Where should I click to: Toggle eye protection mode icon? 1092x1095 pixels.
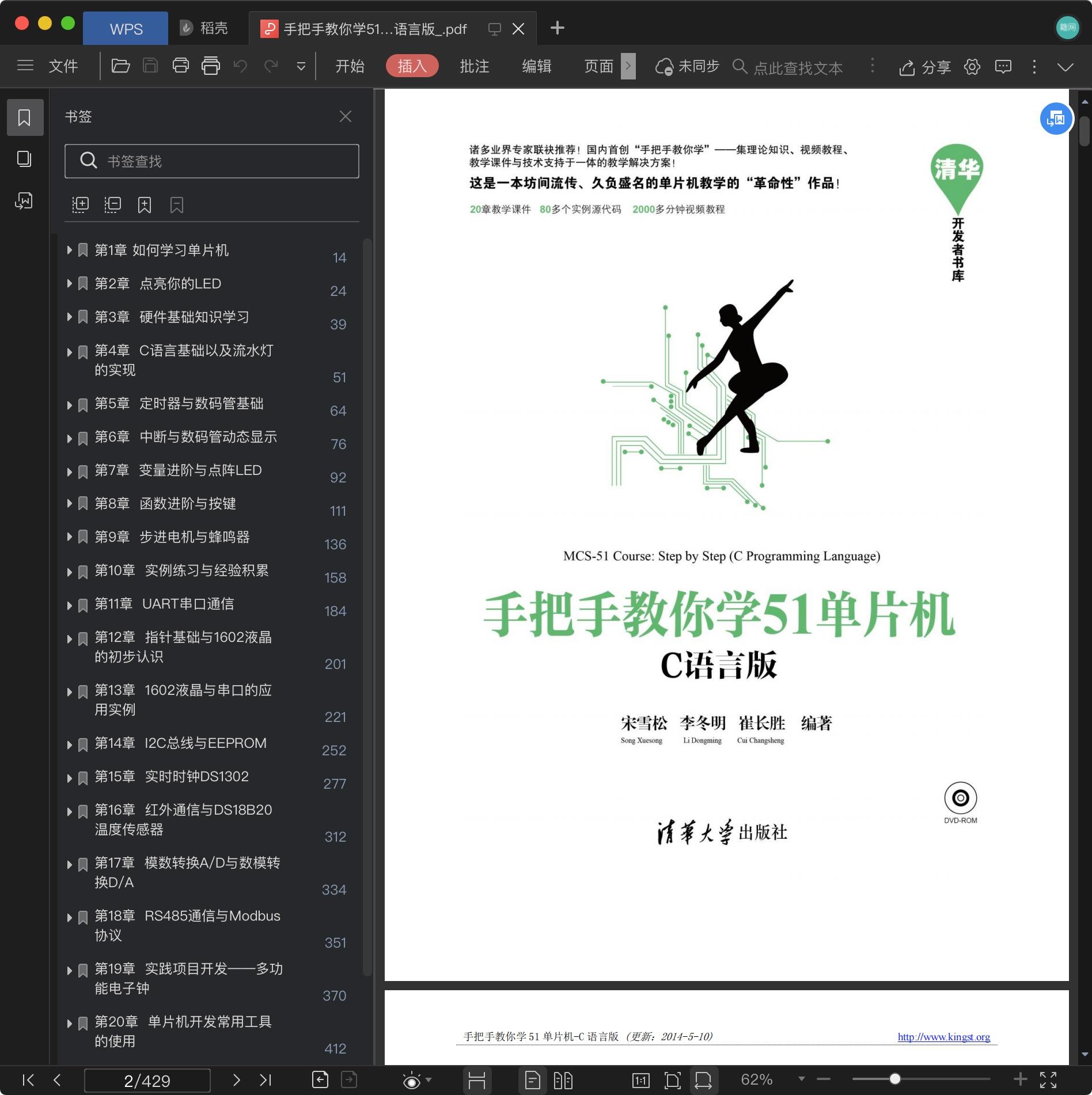pos(412,1081)
